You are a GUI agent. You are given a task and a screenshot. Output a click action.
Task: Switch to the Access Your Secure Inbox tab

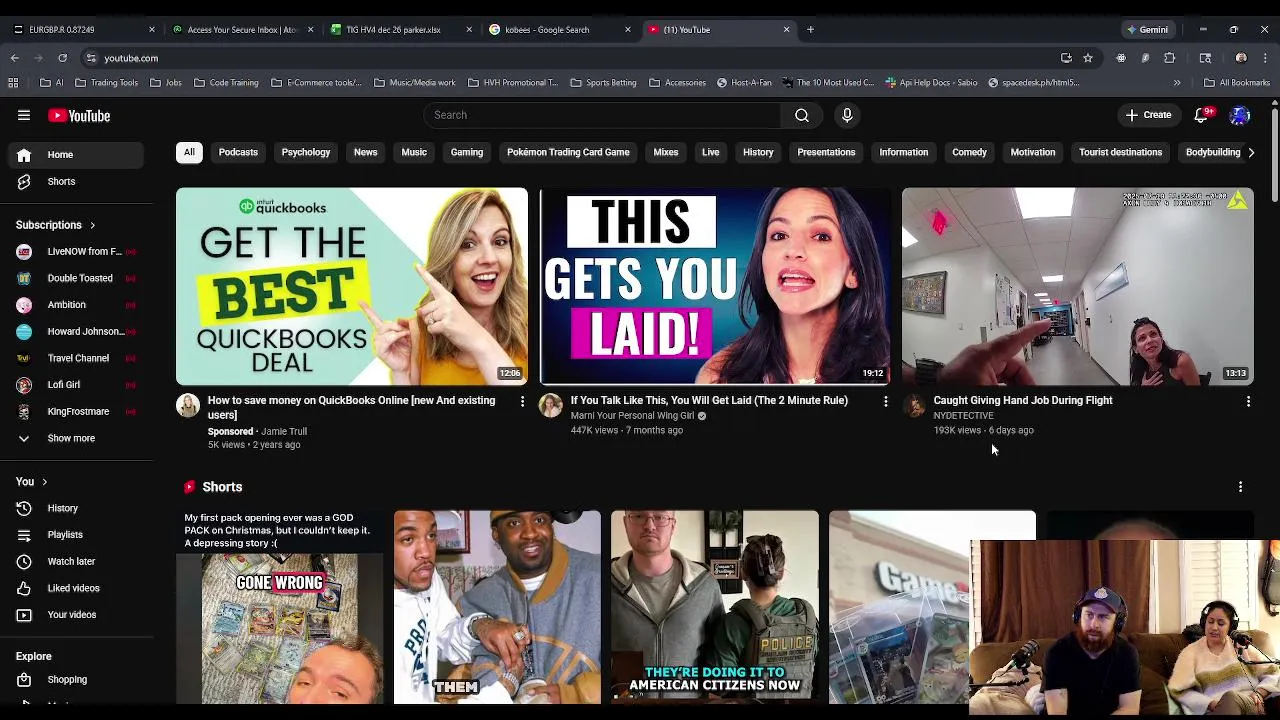(242, 30)
